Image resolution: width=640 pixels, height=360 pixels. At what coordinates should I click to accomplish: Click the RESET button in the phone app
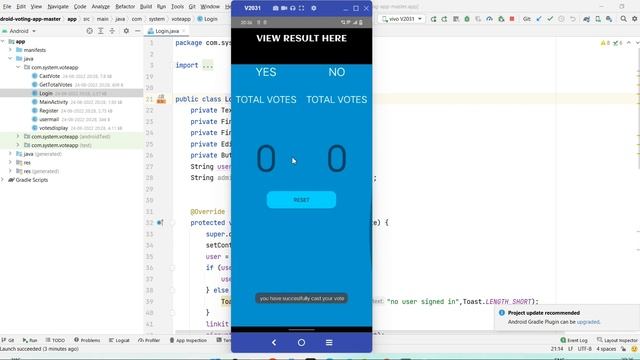(301, 200)
